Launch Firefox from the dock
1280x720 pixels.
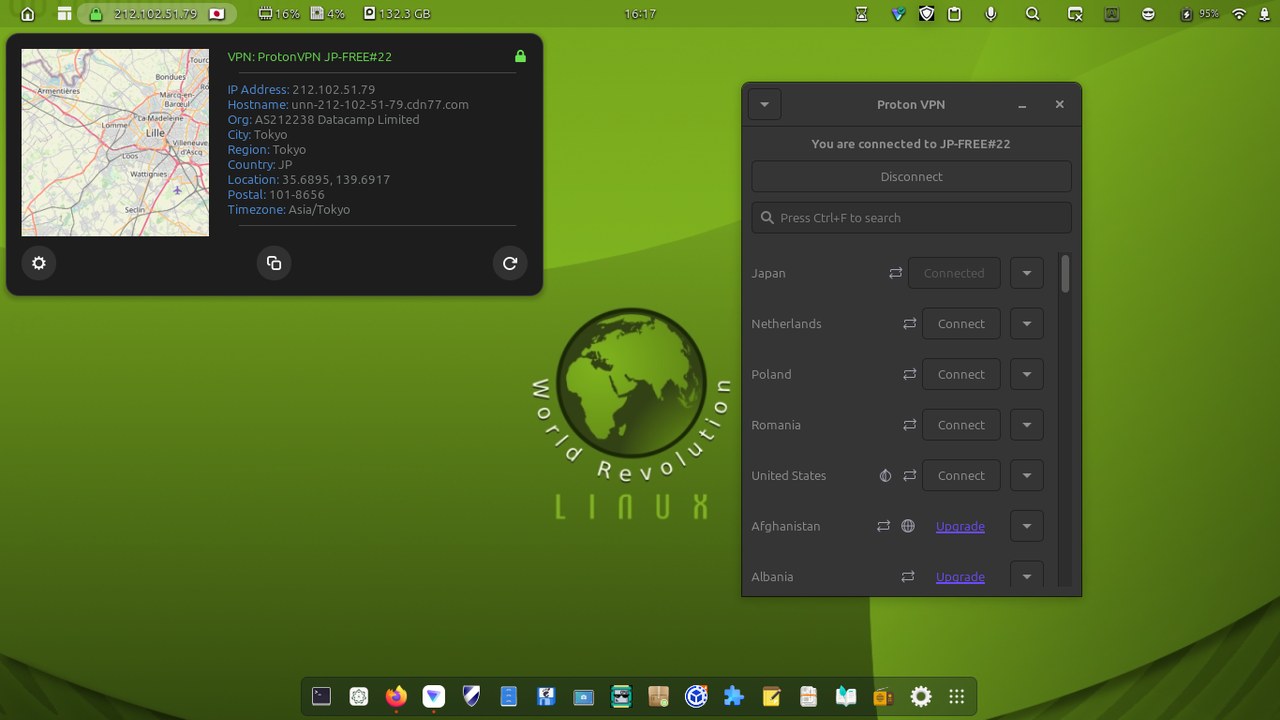(x=396, y=696)
